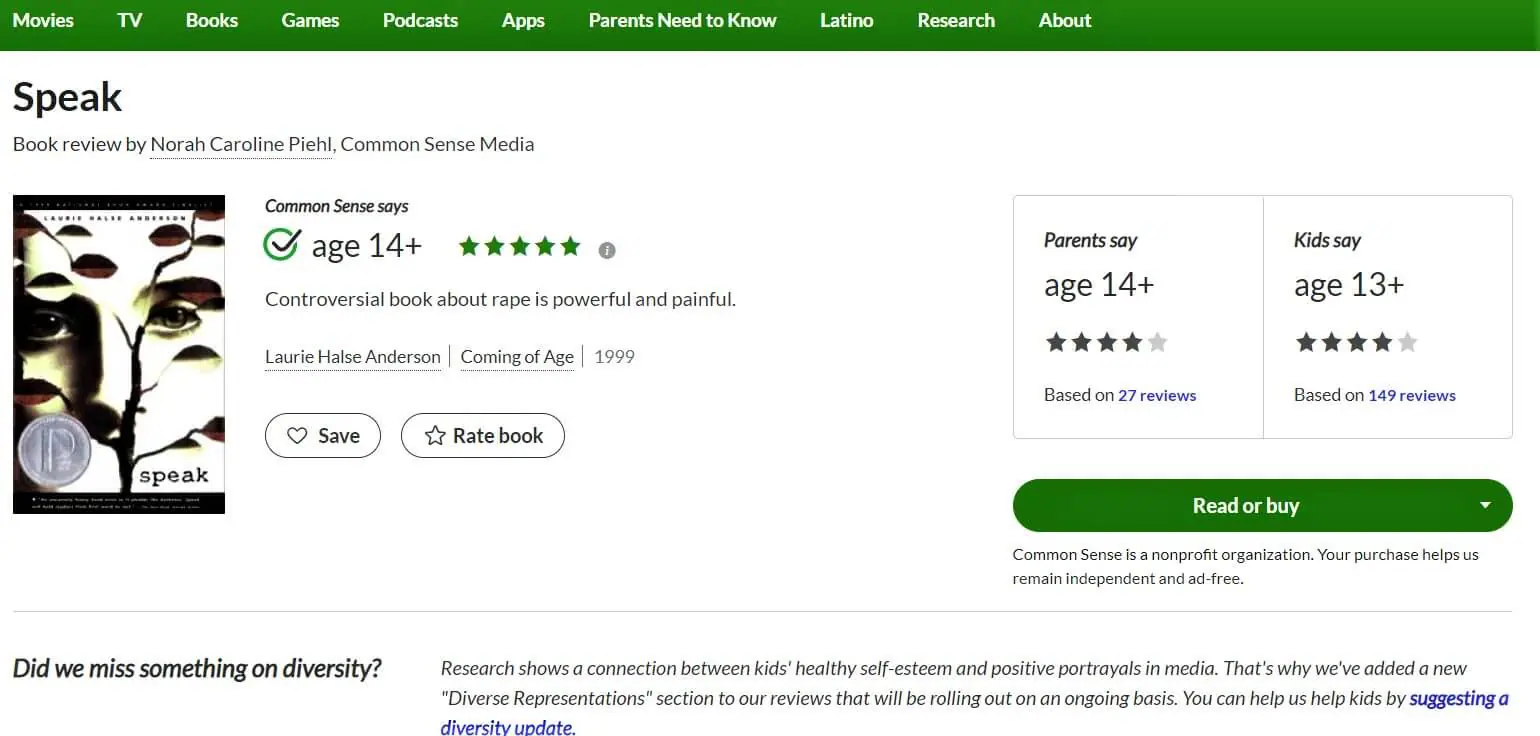The image size is (1540, 736).
Task: Follow the Coming of Age genre link
Action: pos(517,357)
